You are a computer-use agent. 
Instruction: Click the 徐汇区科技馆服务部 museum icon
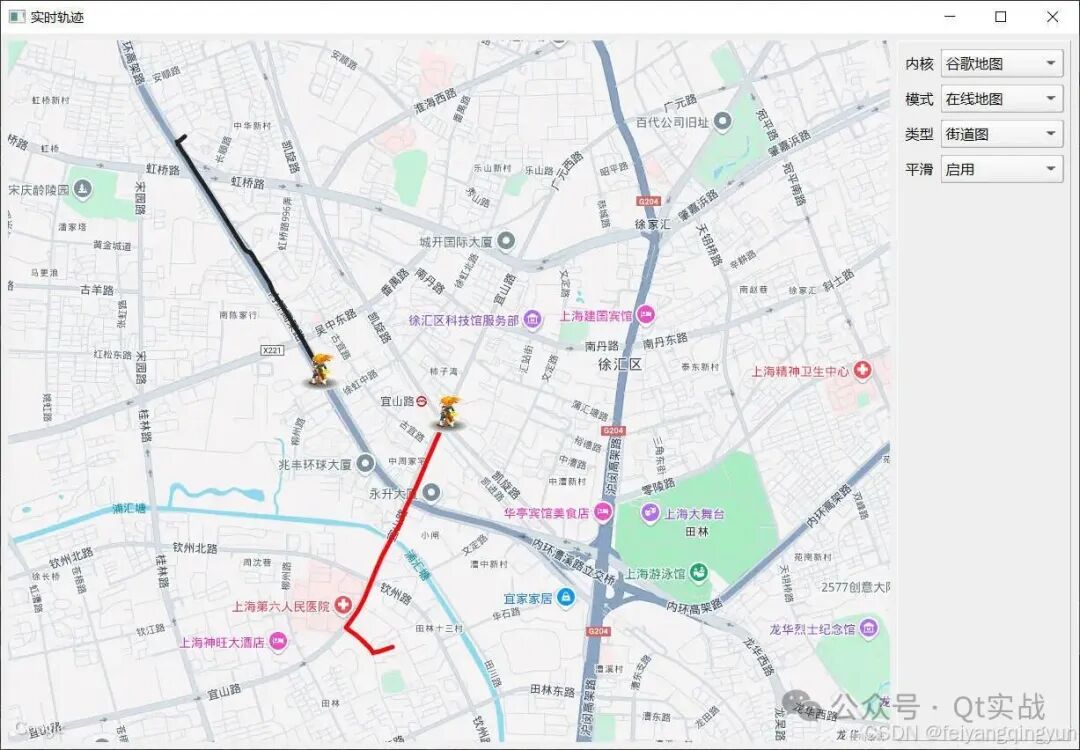(x=532, y=320)
